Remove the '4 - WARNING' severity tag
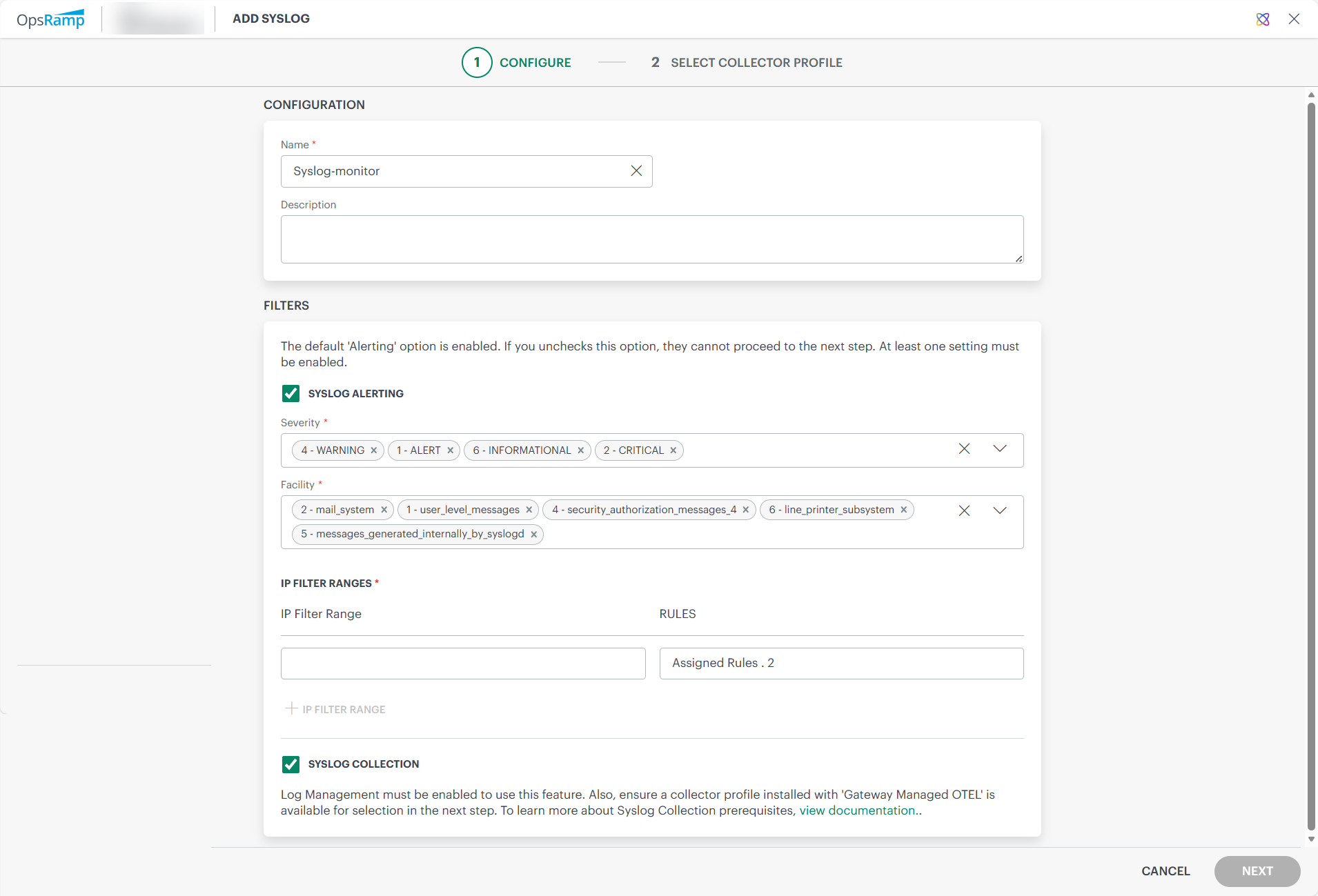The image size is (1318, 896). pyautogui.click(x=374, y=450)
